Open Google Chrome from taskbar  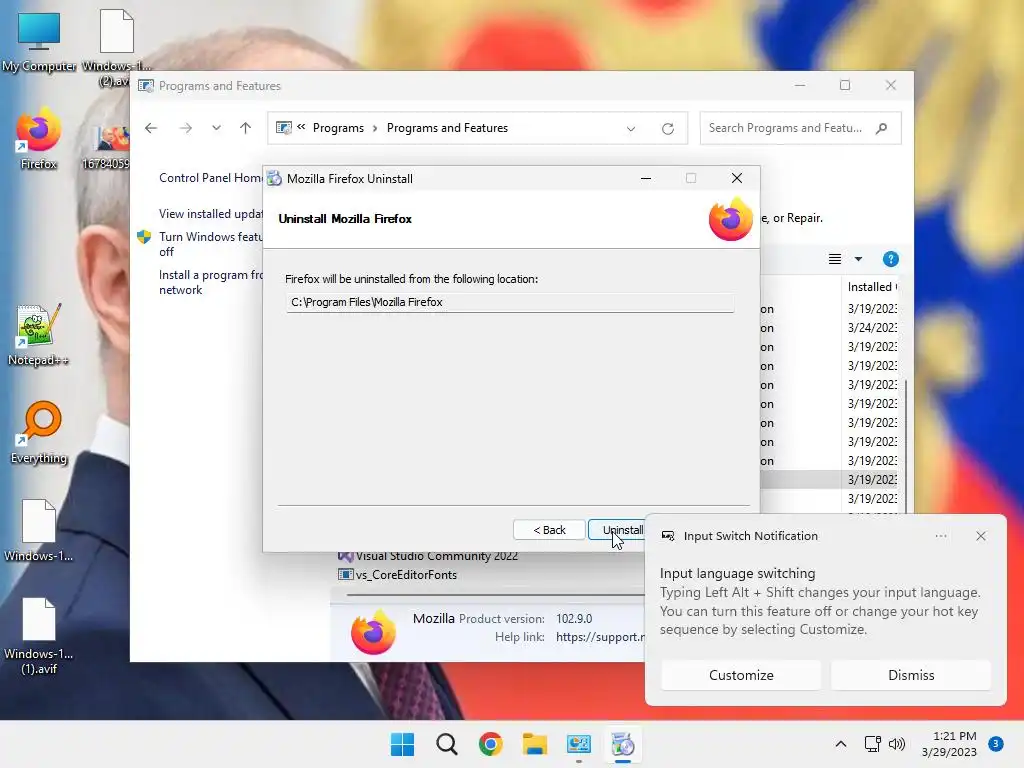coord(490,744)
